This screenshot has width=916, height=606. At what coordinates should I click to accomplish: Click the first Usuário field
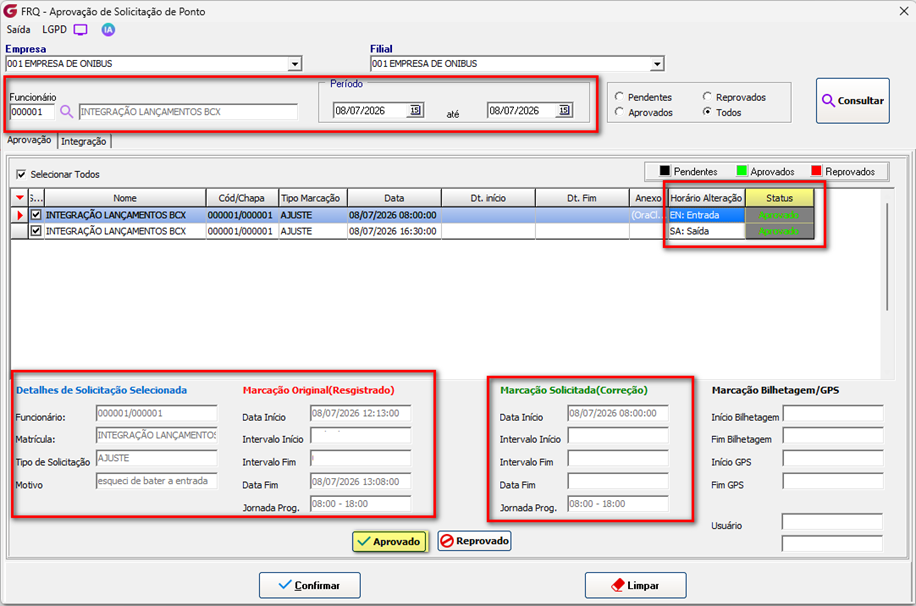pos(832,522)
